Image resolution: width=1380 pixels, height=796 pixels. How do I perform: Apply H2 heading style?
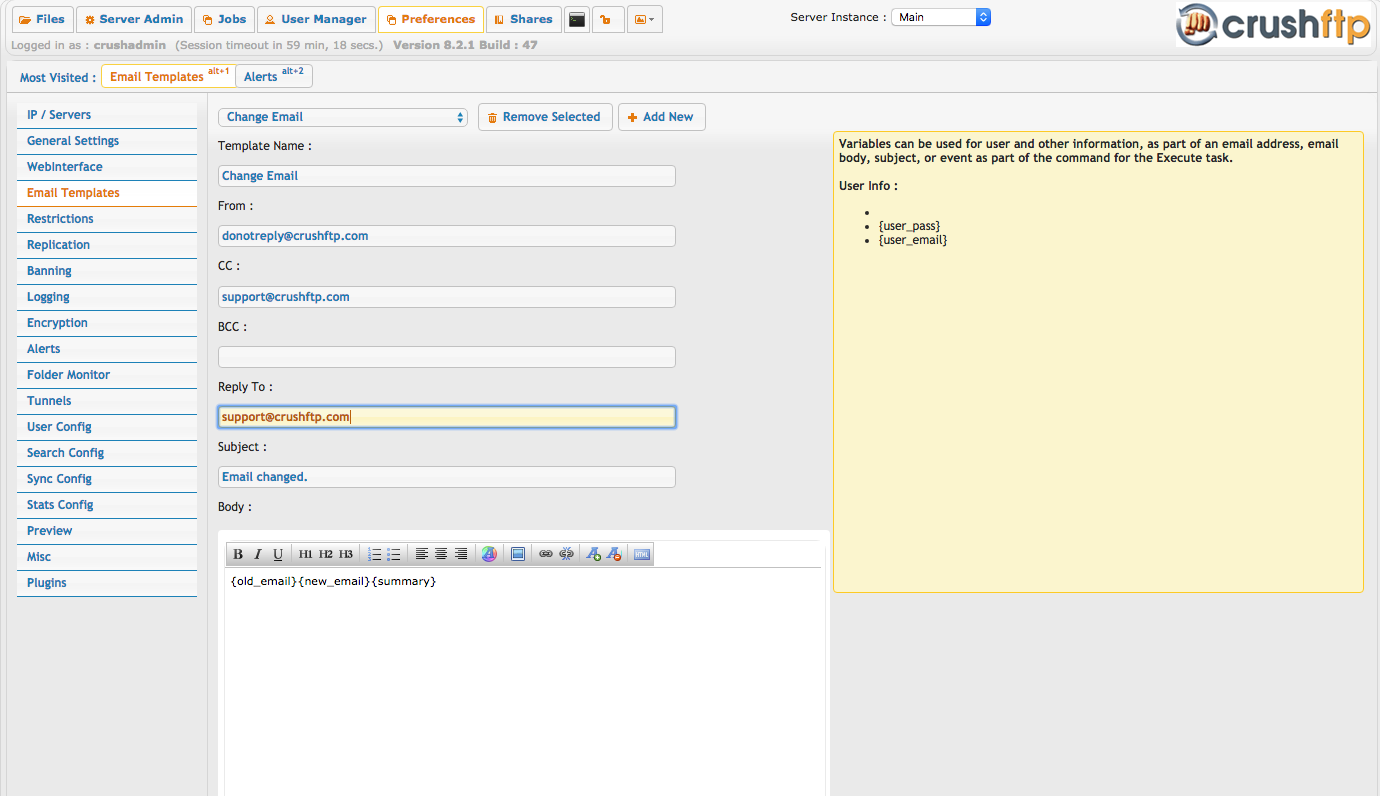pos(326,554)
